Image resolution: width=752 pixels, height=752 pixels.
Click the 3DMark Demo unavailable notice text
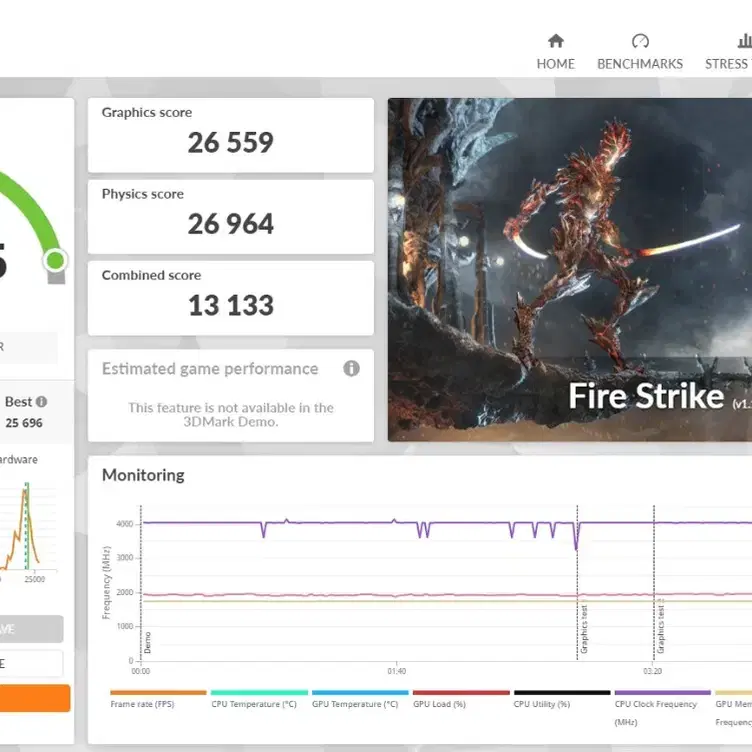[x=231, y=414]
